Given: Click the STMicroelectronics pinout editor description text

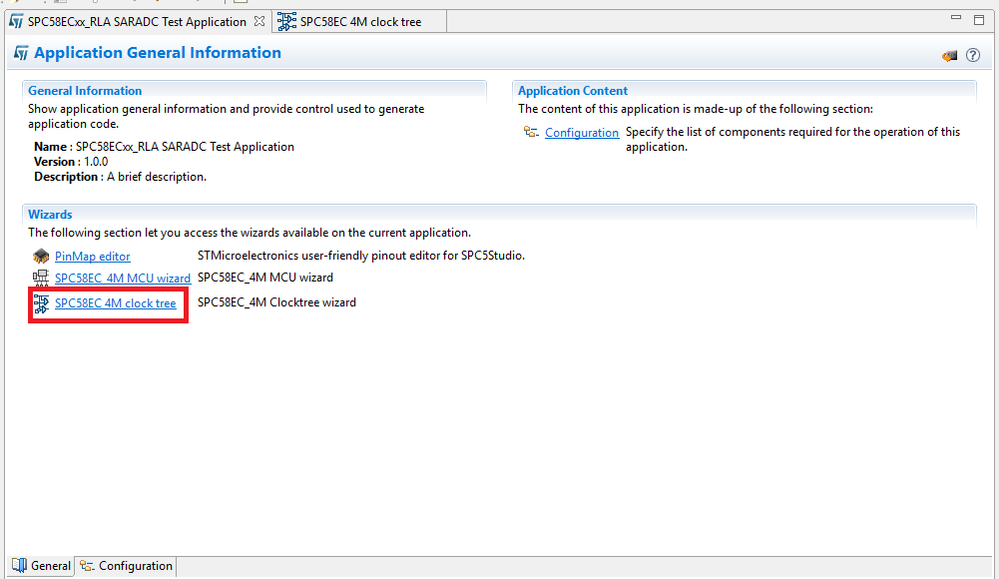Looking at the screenshot, I should click(361, 256).
